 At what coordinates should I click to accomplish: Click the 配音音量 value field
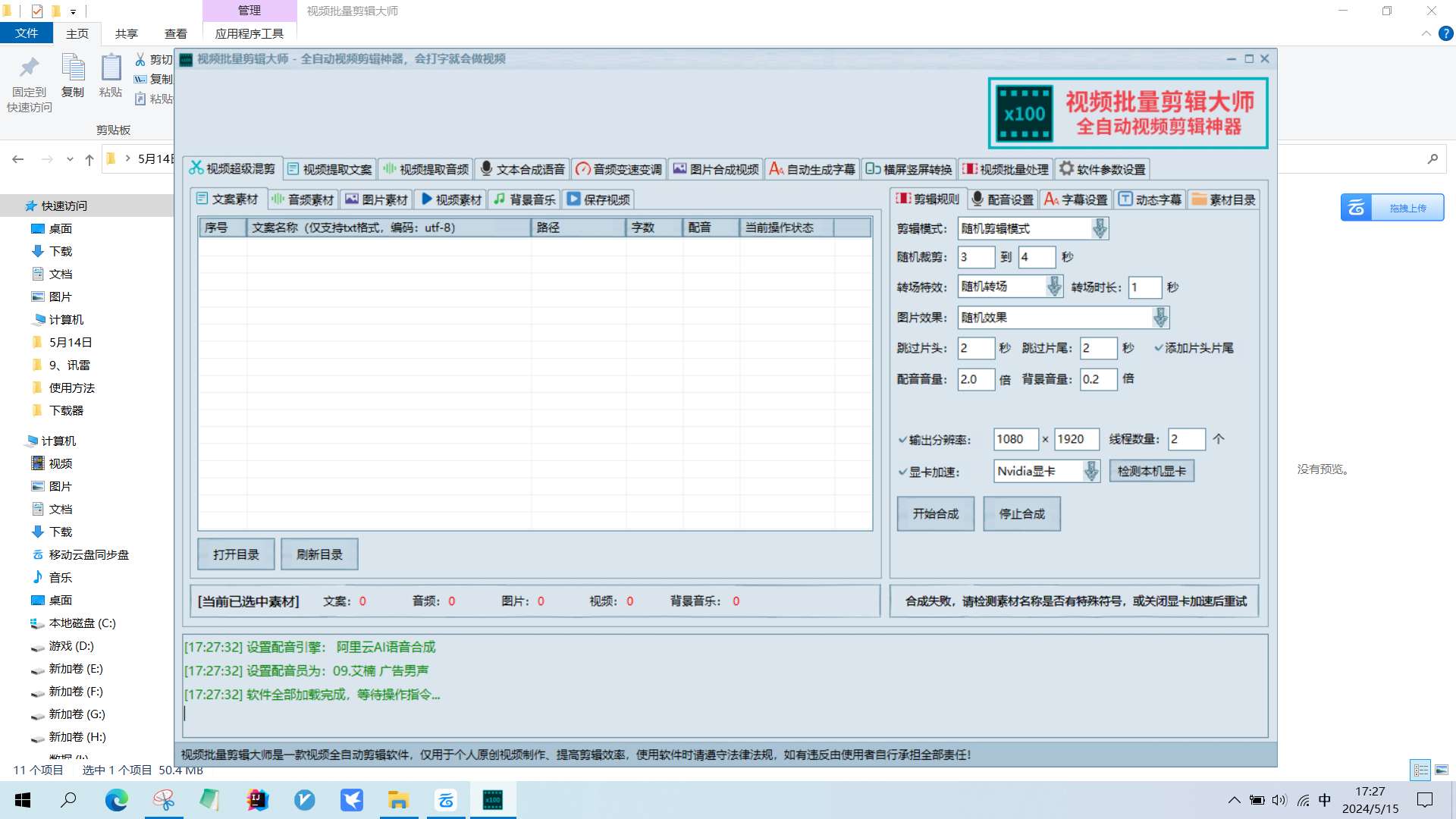[975, 379]
